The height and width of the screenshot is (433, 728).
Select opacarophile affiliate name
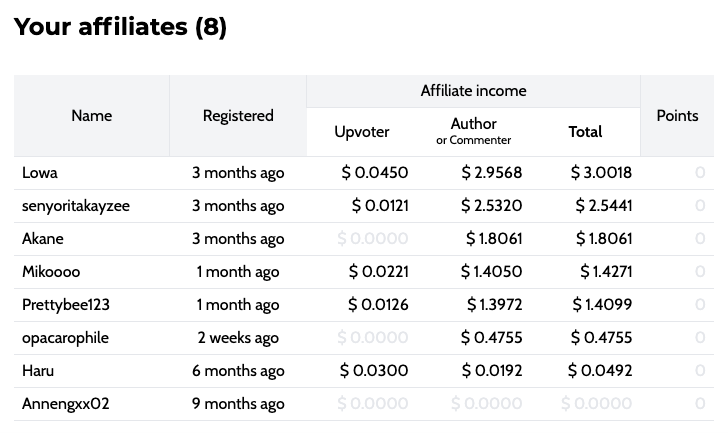tap(65, 337)
